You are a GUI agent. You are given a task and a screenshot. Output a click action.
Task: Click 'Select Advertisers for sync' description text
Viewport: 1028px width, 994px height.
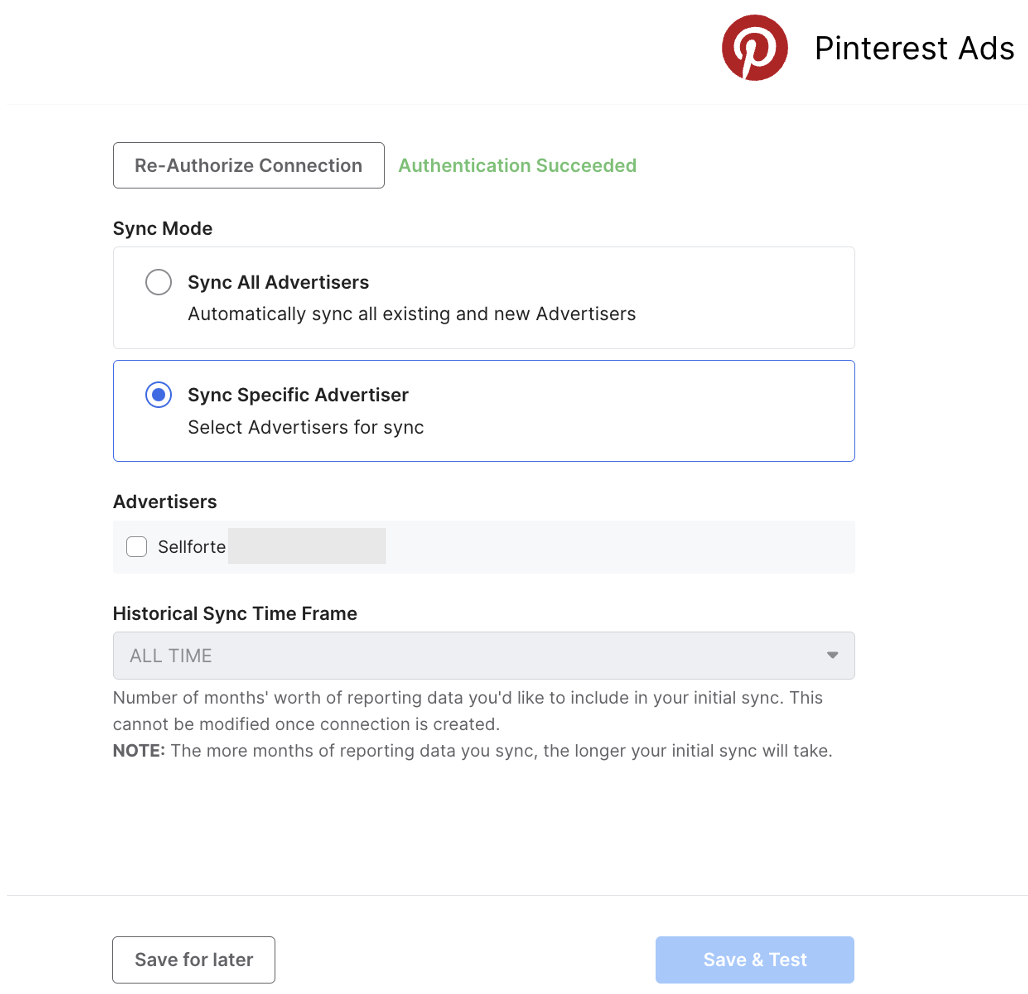tap(305, 428)
